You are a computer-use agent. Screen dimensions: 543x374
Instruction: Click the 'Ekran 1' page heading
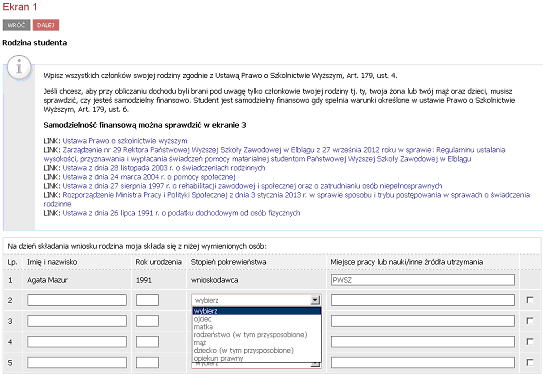[20, 7]
